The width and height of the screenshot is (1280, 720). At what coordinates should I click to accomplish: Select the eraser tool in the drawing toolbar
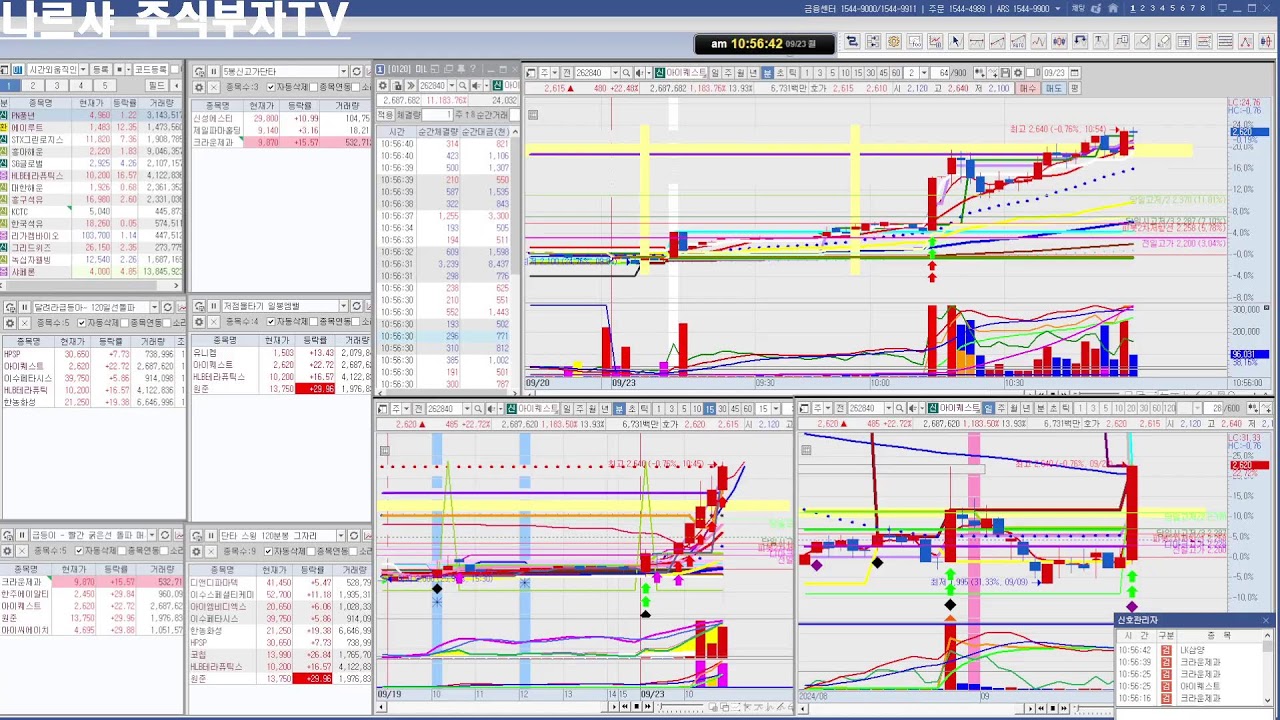(x=1141, y=41)
